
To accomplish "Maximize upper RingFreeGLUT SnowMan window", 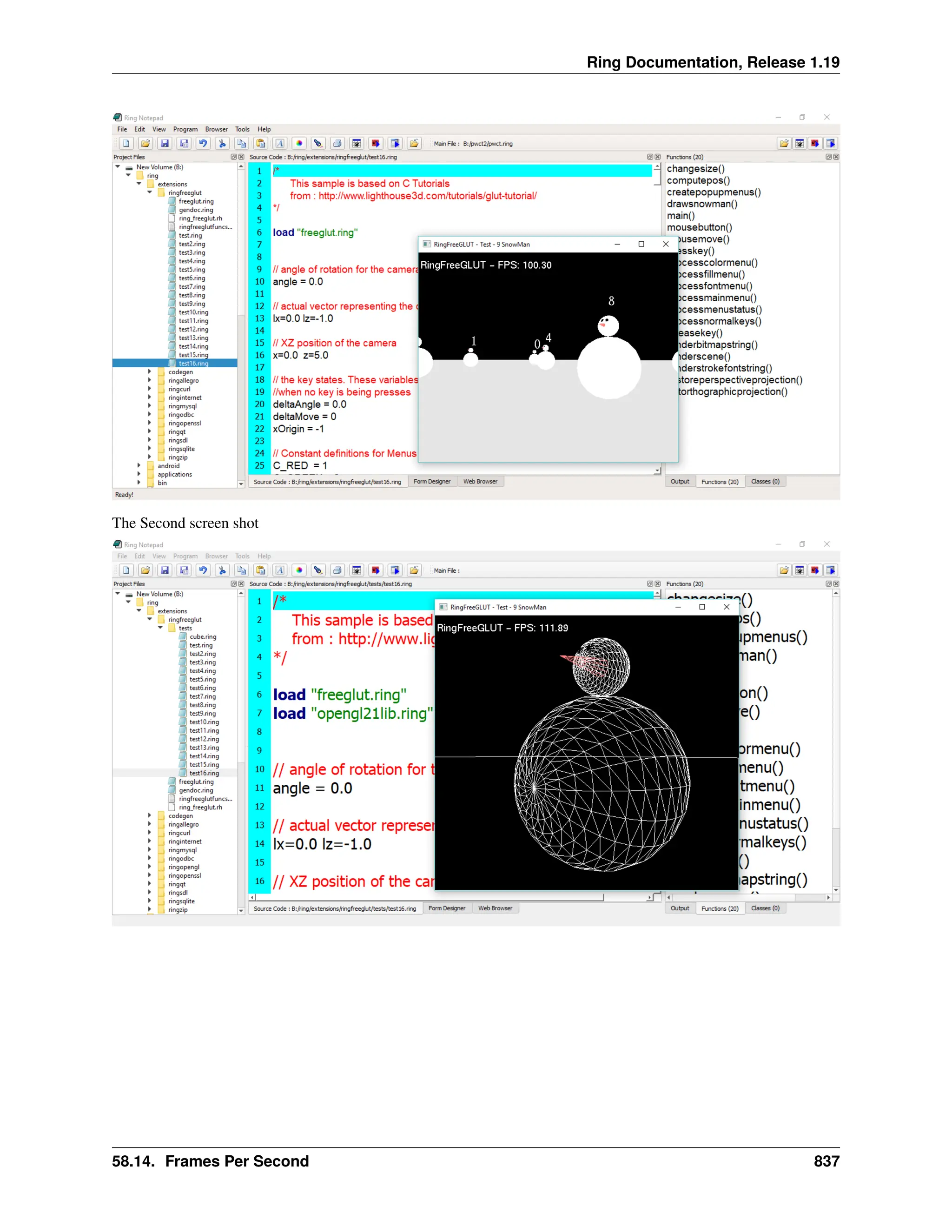I will tap(641, 244).
